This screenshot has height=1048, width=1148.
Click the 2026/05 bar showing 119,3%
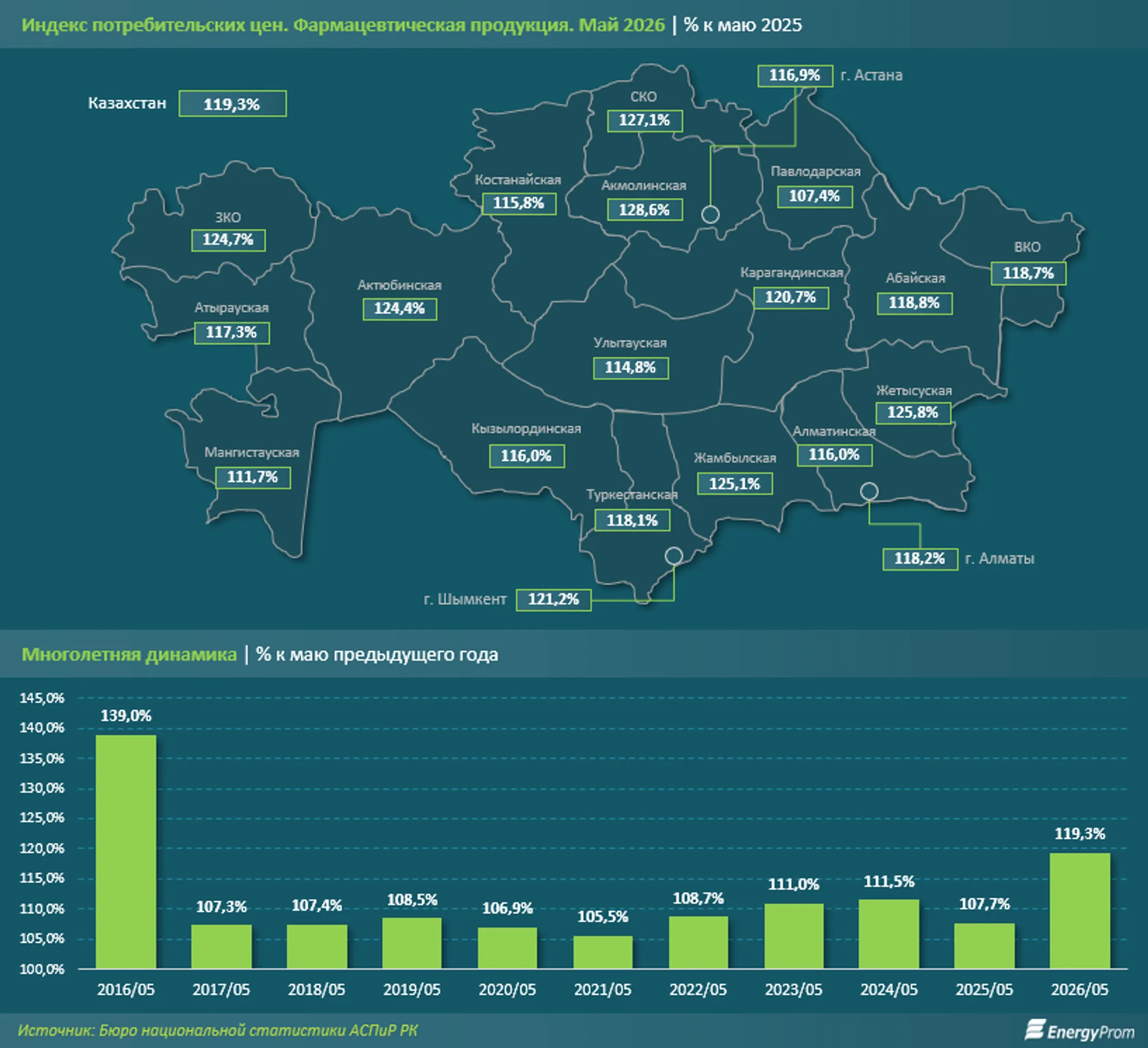[1079, 911]
